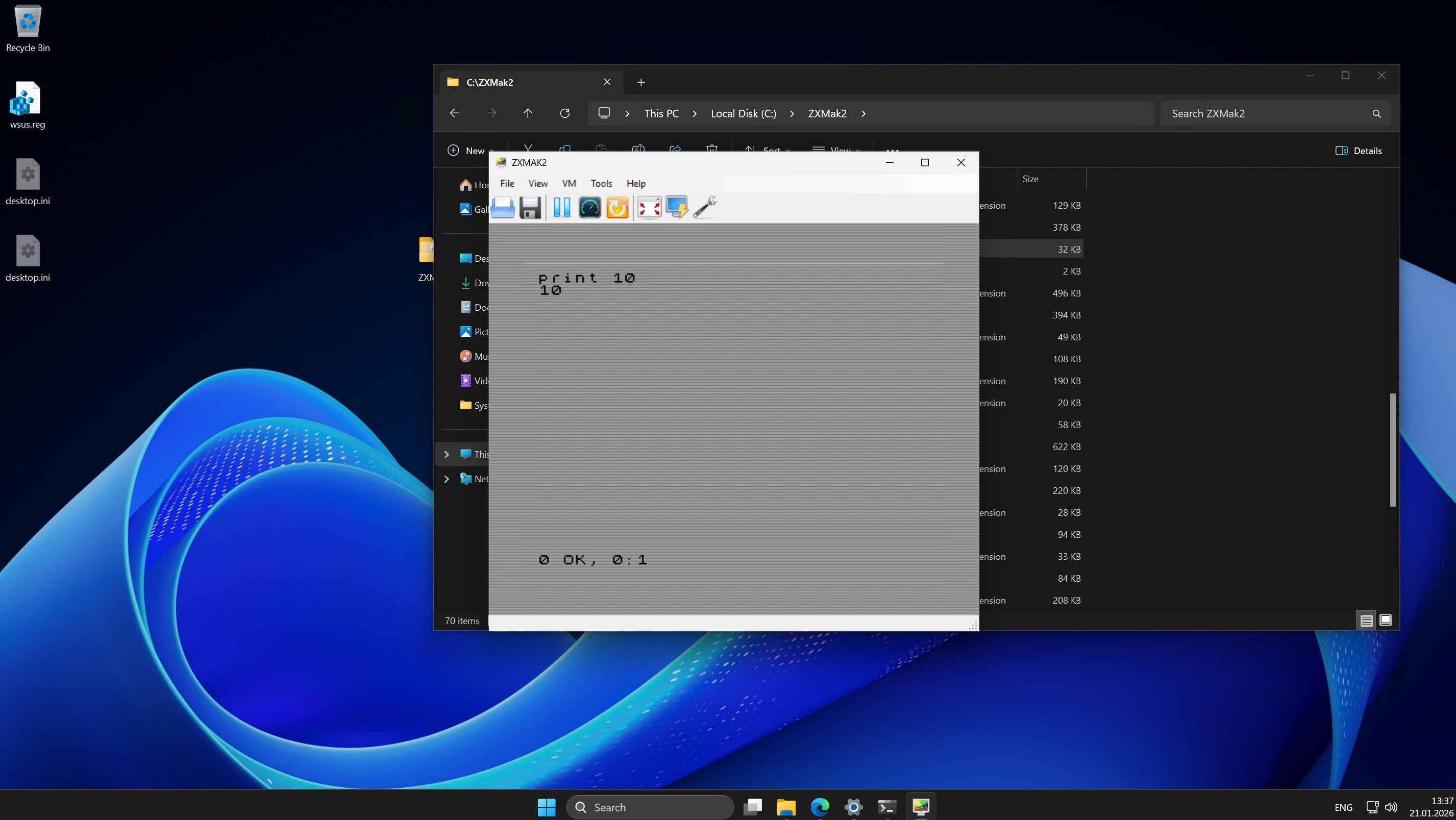Toggle the Details pane button
This screenshot has width=1456, height=820.
pos(1359,151)
